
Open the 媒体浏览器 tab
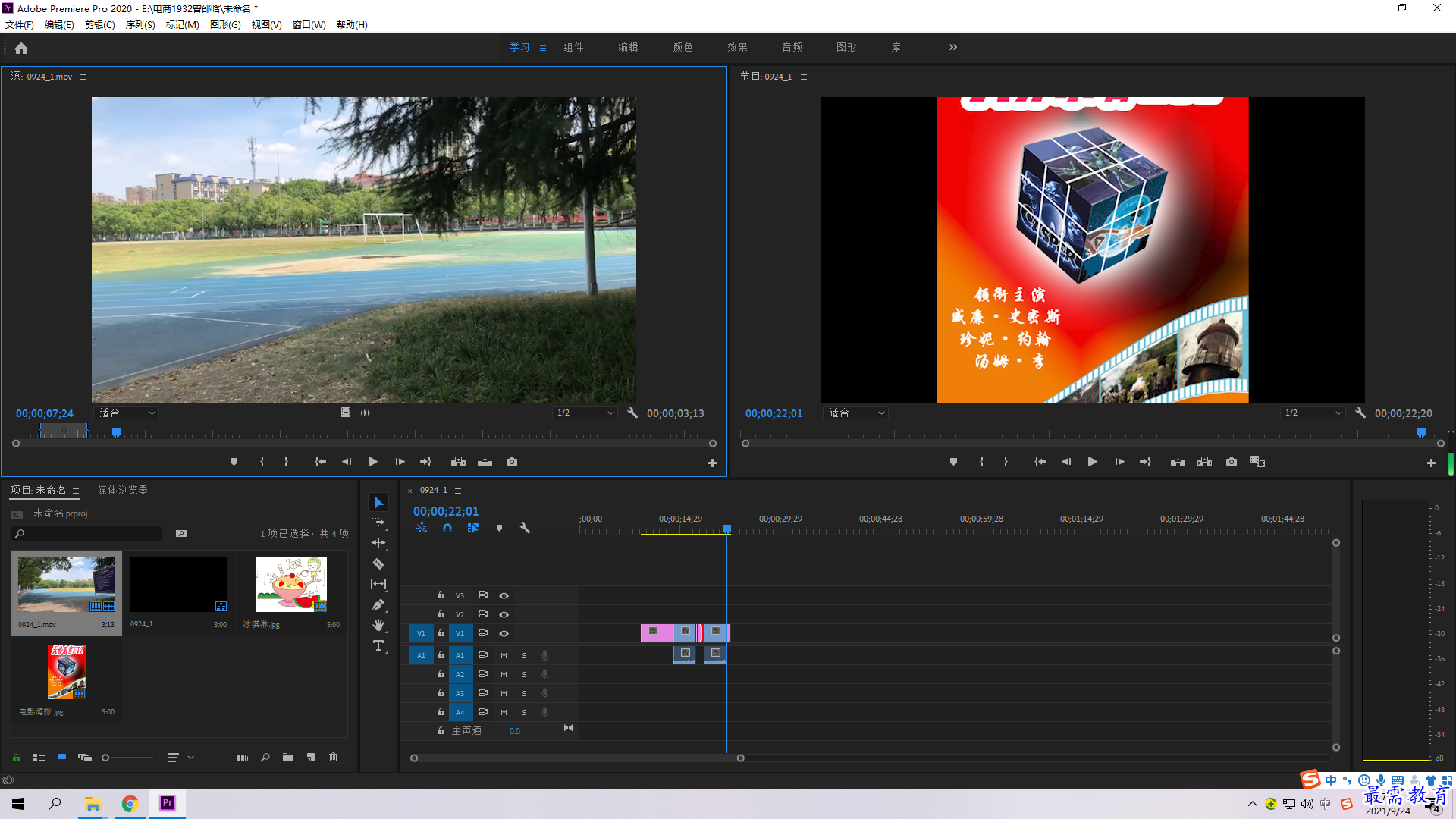click(122, 490)
